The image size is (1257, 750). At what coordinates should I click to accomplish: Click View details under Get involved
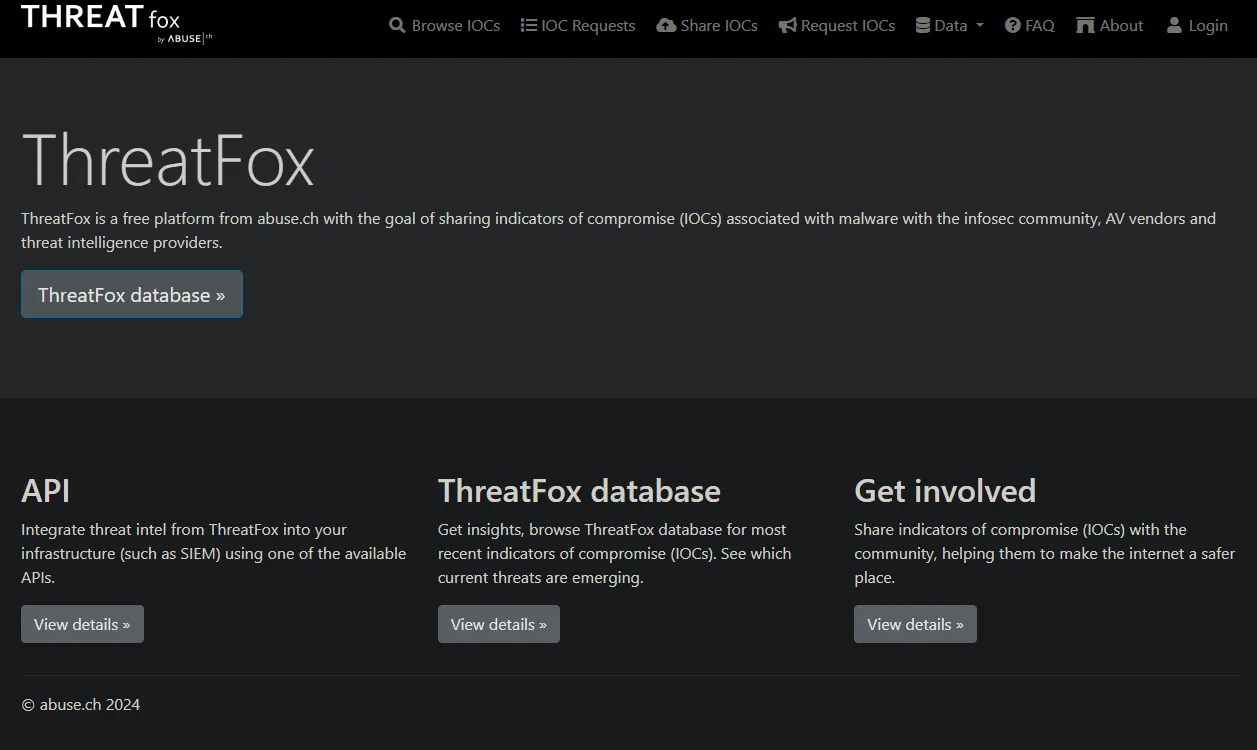(915, 624)
